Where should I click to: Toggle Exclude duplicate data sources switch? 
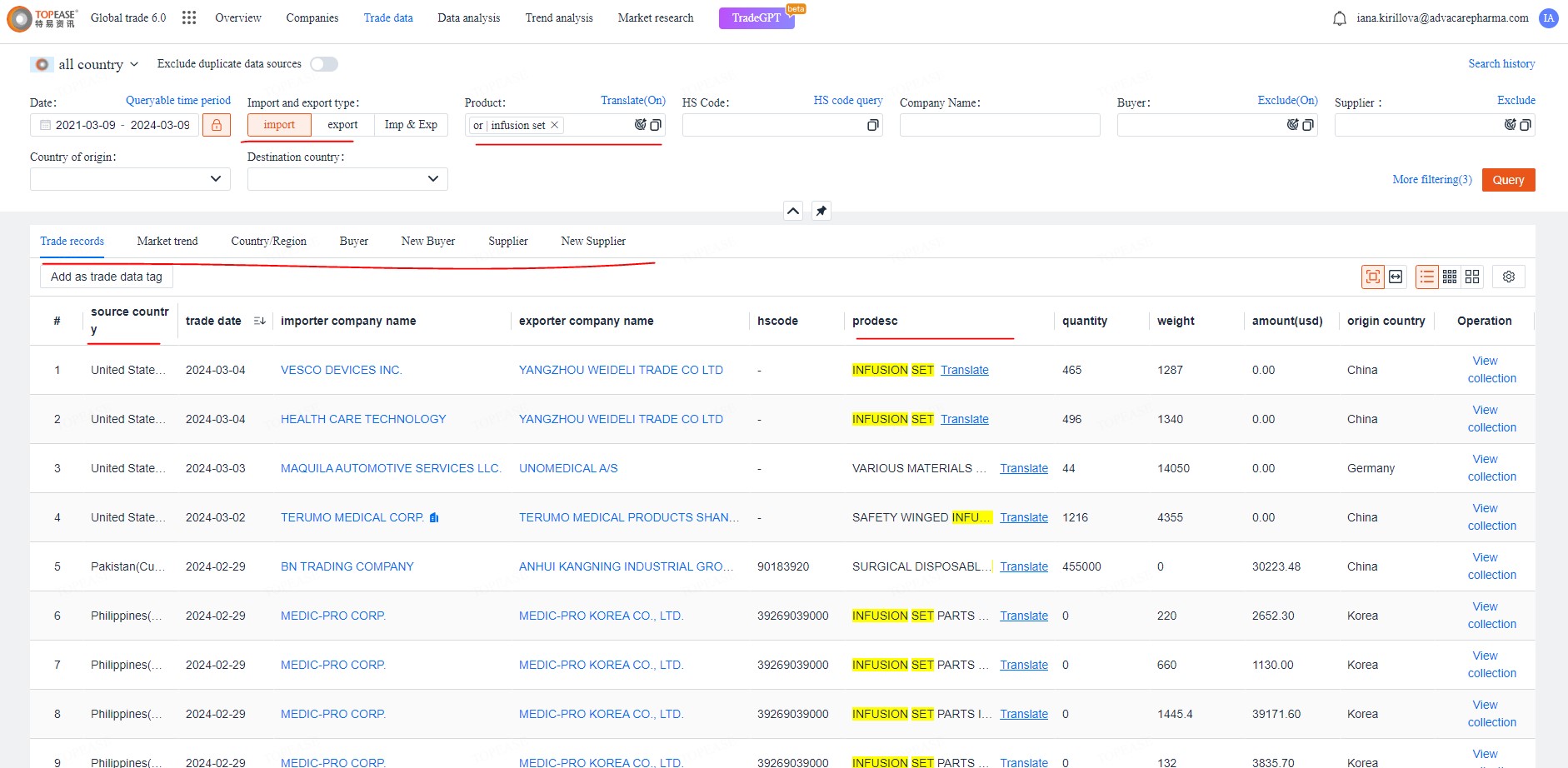(x=324, y=64)
